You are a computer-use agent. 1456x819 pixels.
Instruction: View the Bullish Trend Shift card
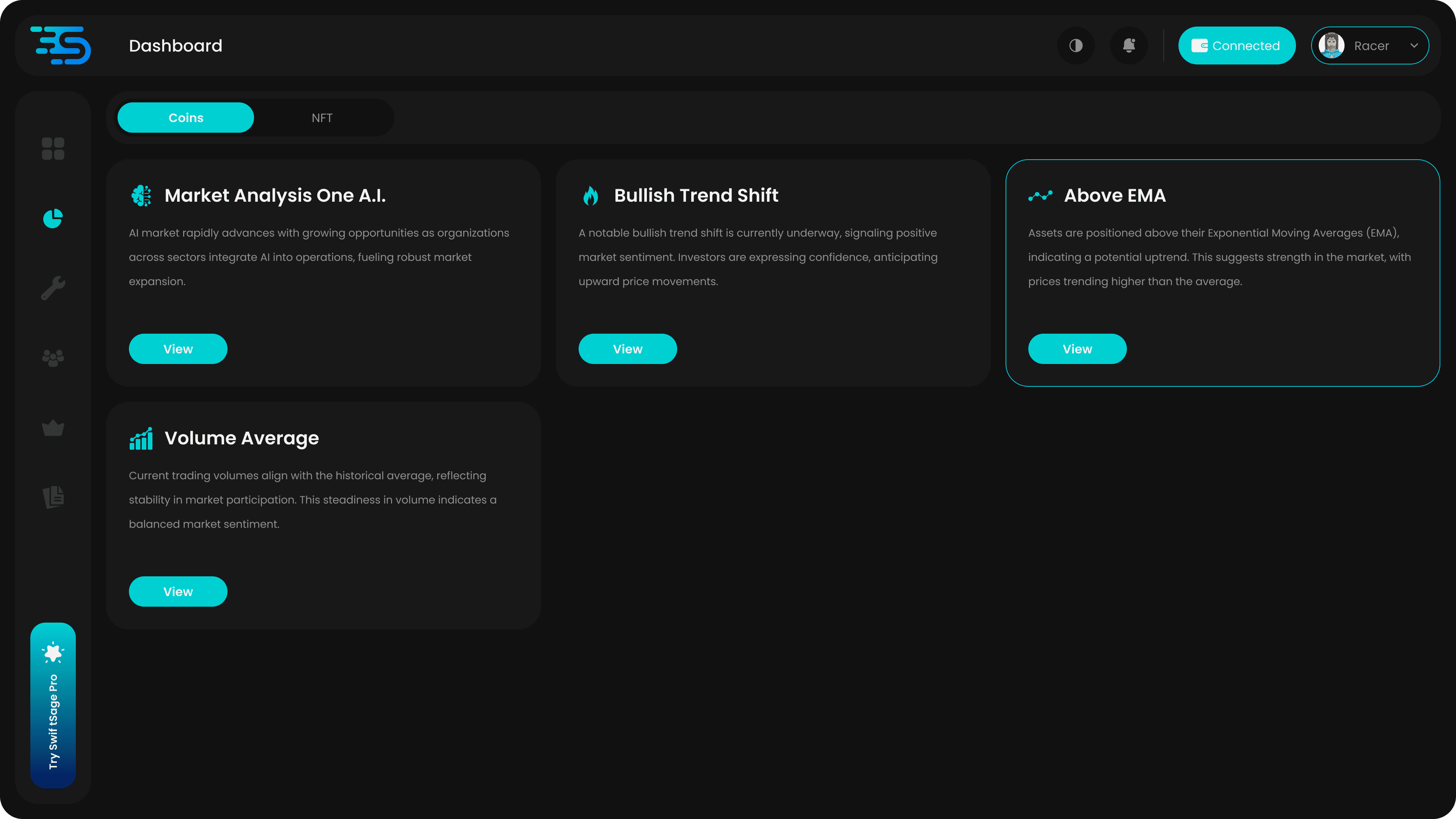click(628, 349)
